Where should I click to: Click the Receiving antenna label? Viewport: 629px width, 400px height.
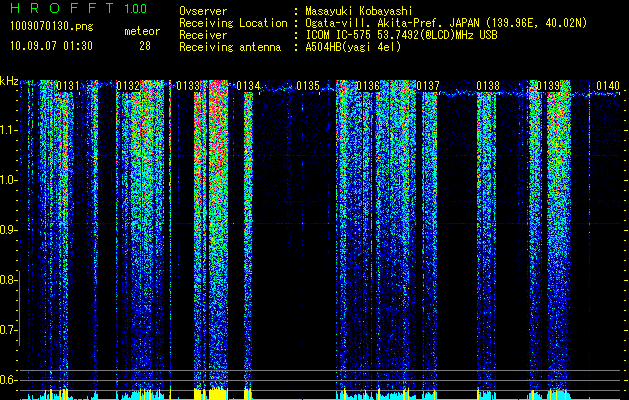[230, 47]
